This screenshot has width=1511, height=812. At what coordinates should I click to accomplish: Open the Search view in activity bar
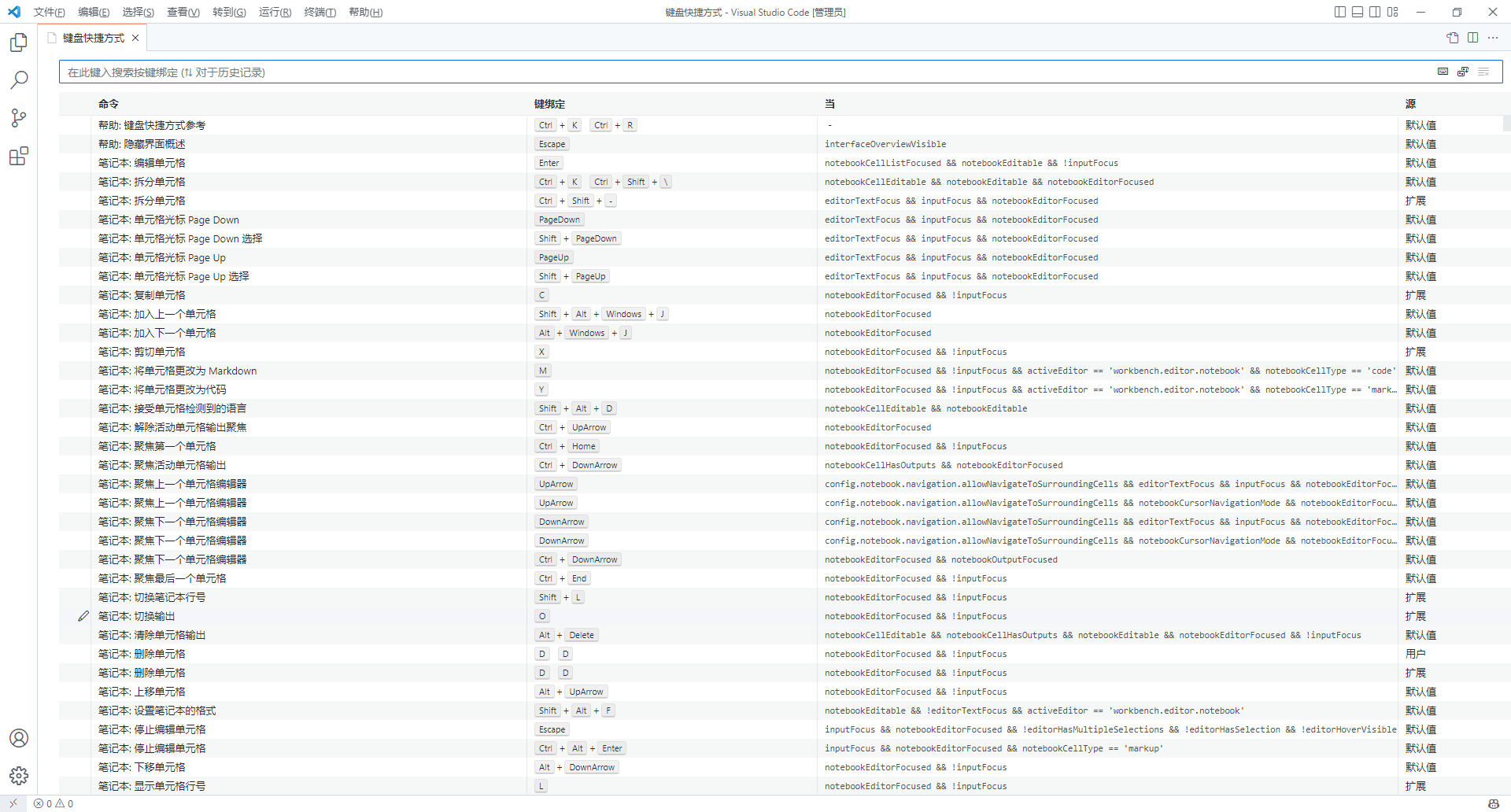19,80
